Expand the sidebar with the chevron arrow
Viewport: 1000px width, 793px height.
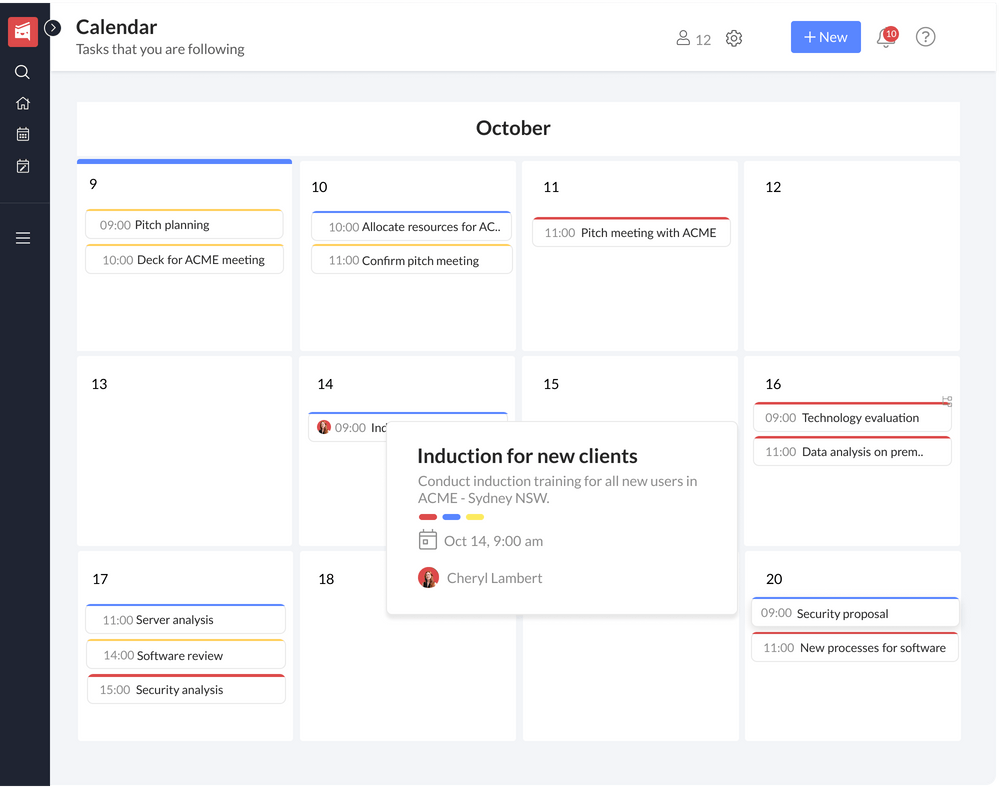click(52, 28)
